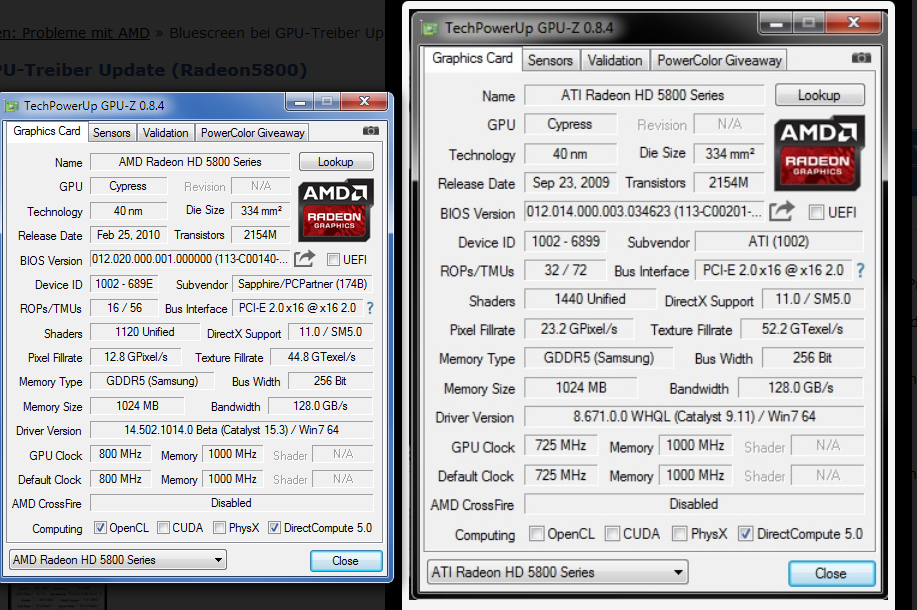
Task: Click Shaders value 1120 Unified
Action: [x=145, y=332]
